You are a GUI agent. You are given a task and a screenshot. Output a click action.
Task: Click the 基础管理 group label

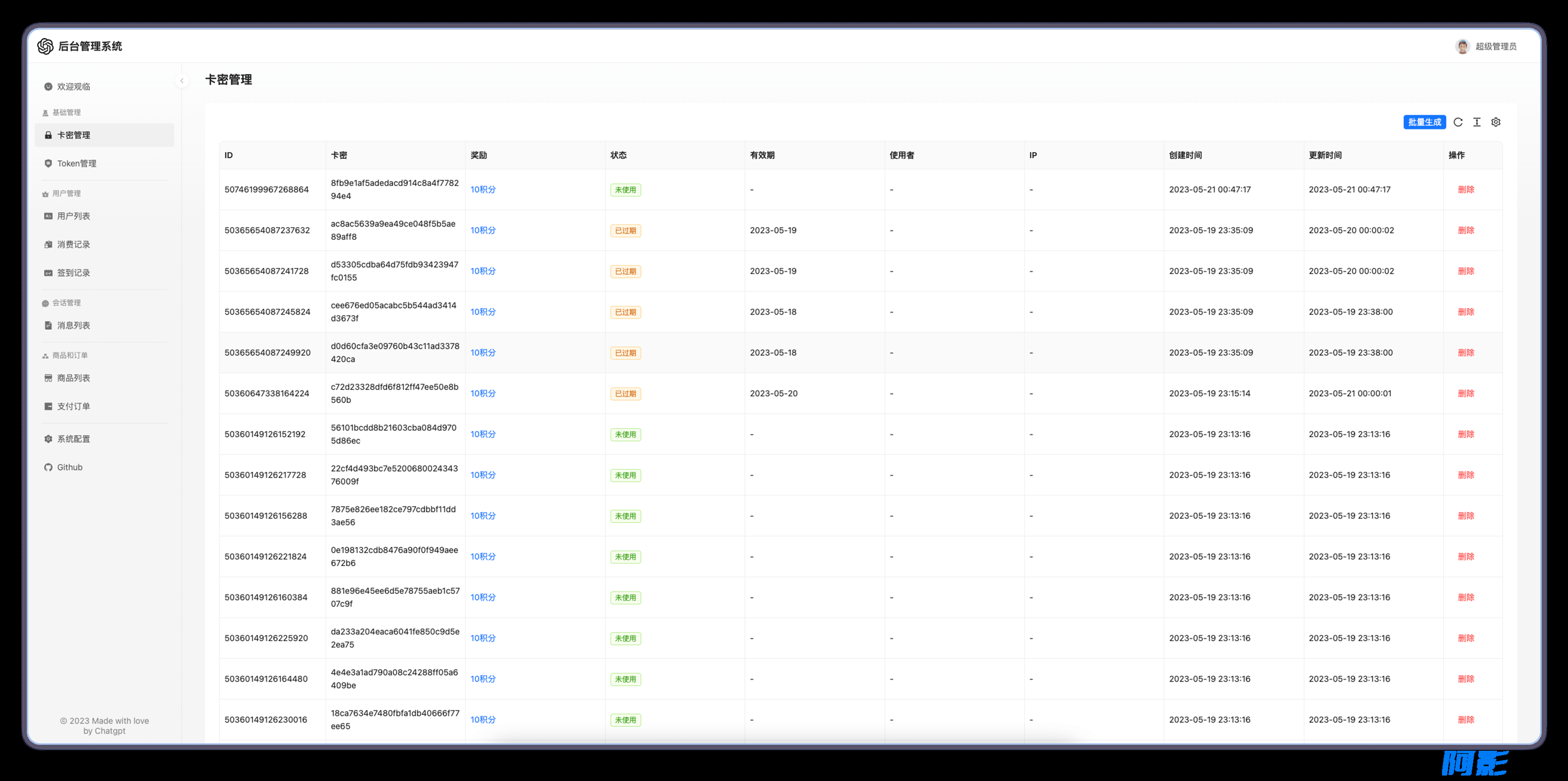coord(66,113)
